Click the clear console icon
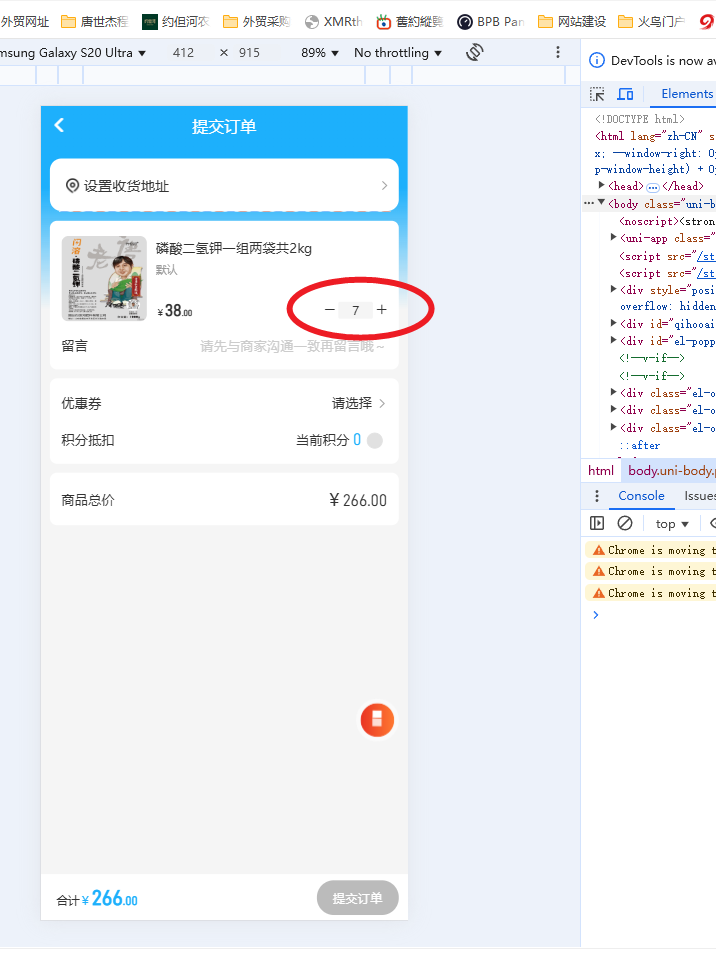The height and width of the screenshot is (954, 716). coord(625,523)
